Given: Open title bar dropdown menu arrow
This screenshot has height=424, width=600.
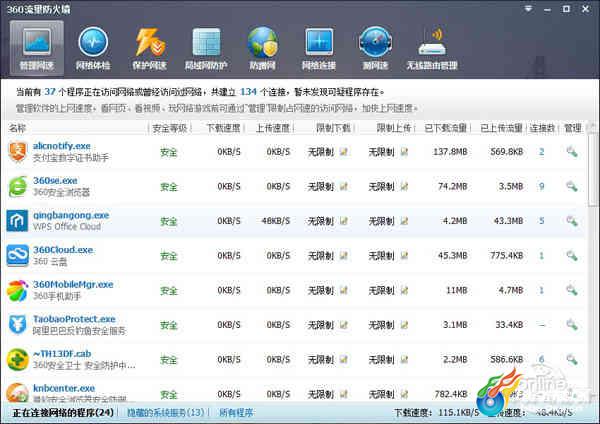Looking at the screenshot, I should pyautogui.click(x=528, y=8).
